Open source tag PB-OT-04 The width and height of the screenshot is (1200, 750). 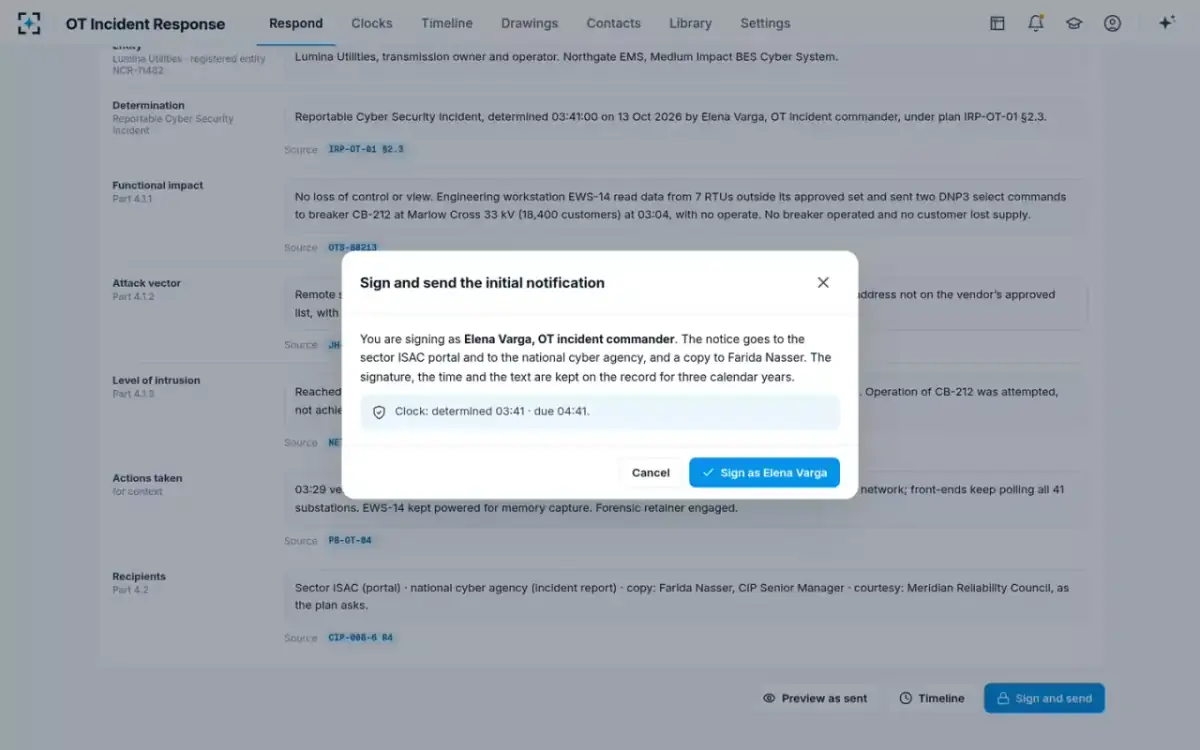[350, 541]
